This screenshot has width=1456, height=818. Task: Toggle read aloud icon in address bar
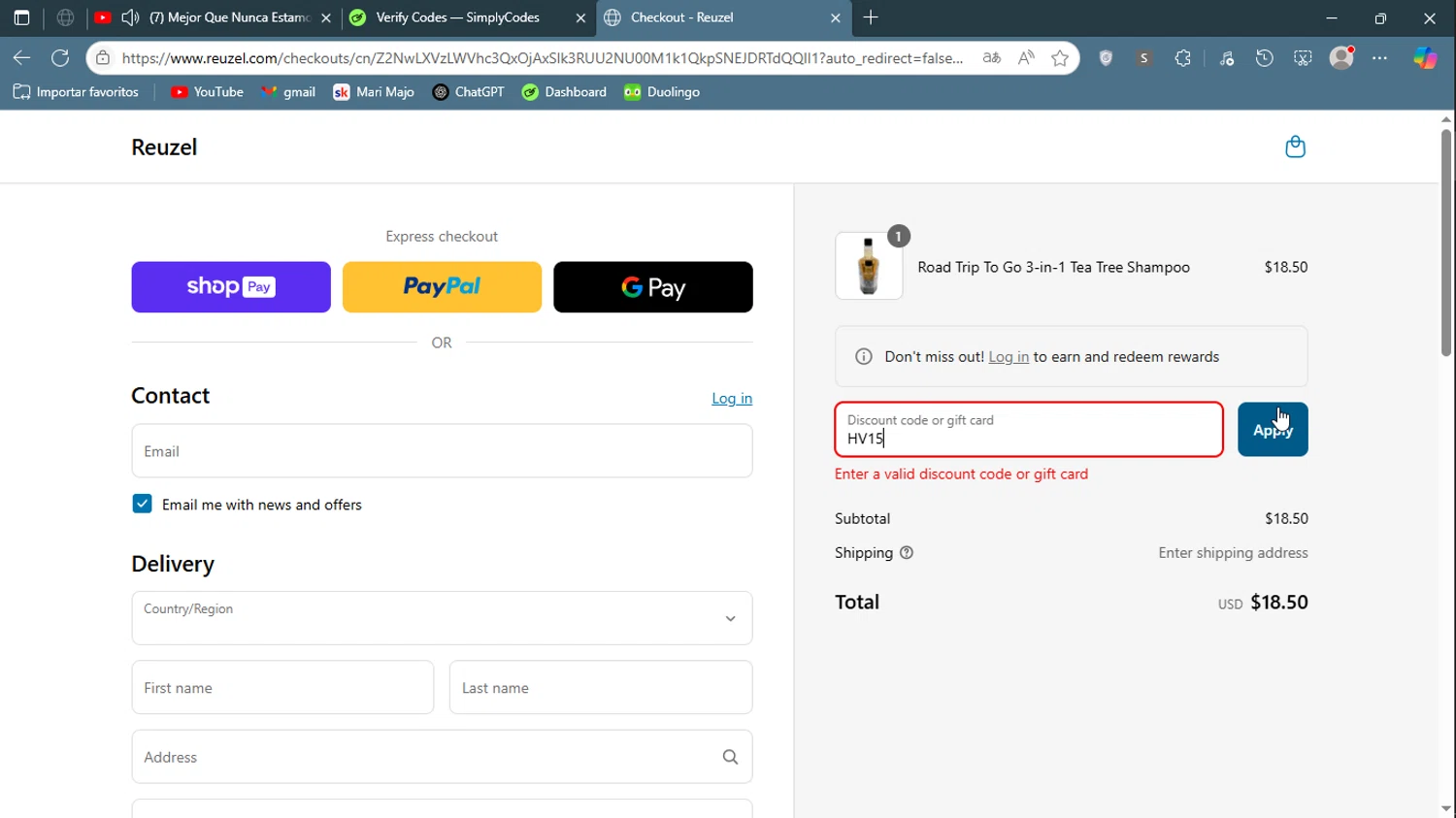tap(1026, 58)
